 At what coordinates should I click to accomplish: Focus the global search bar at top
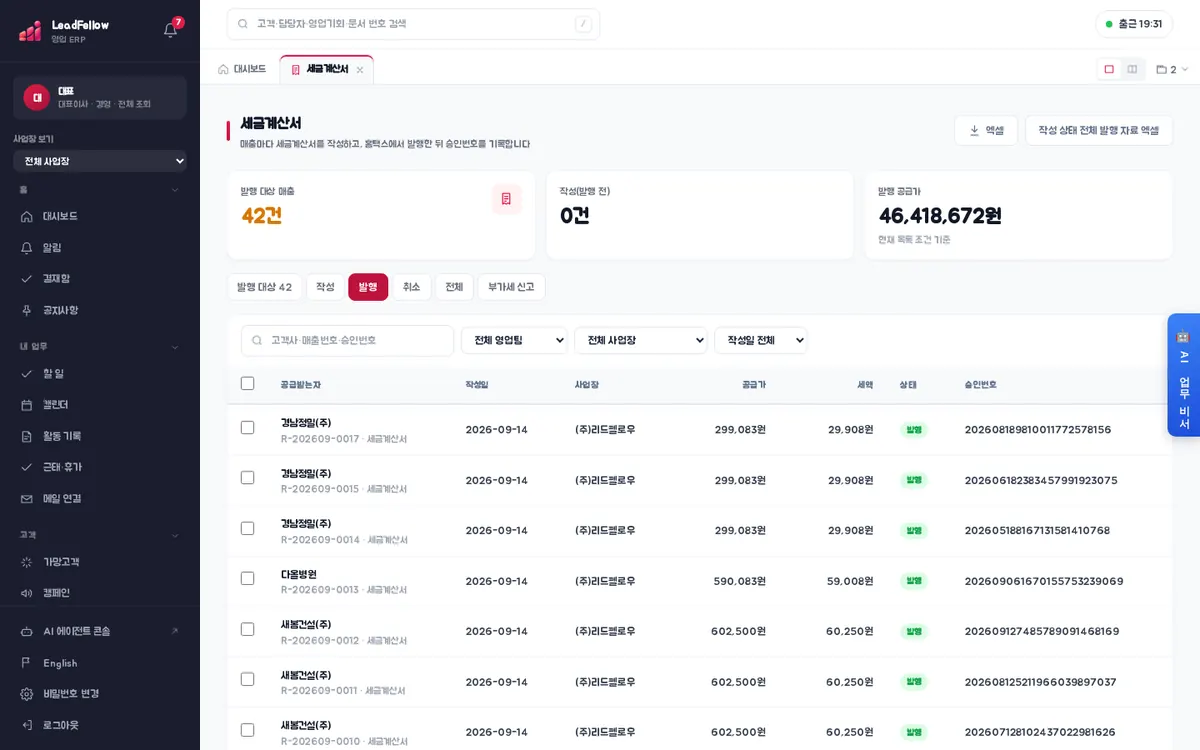(413, 24)
